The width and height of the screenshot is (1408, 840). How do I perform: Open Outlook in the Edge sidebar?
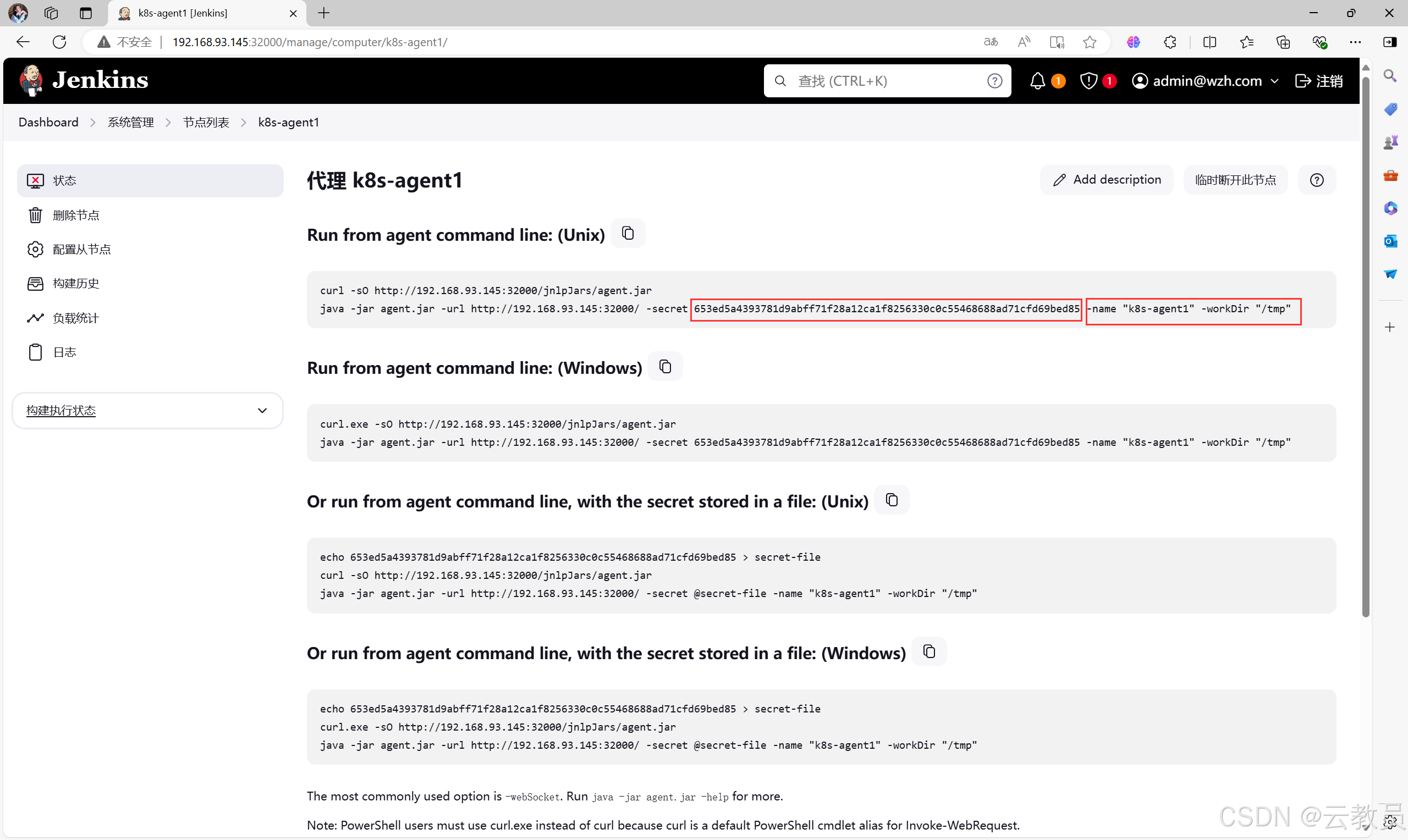(1390, 241)
